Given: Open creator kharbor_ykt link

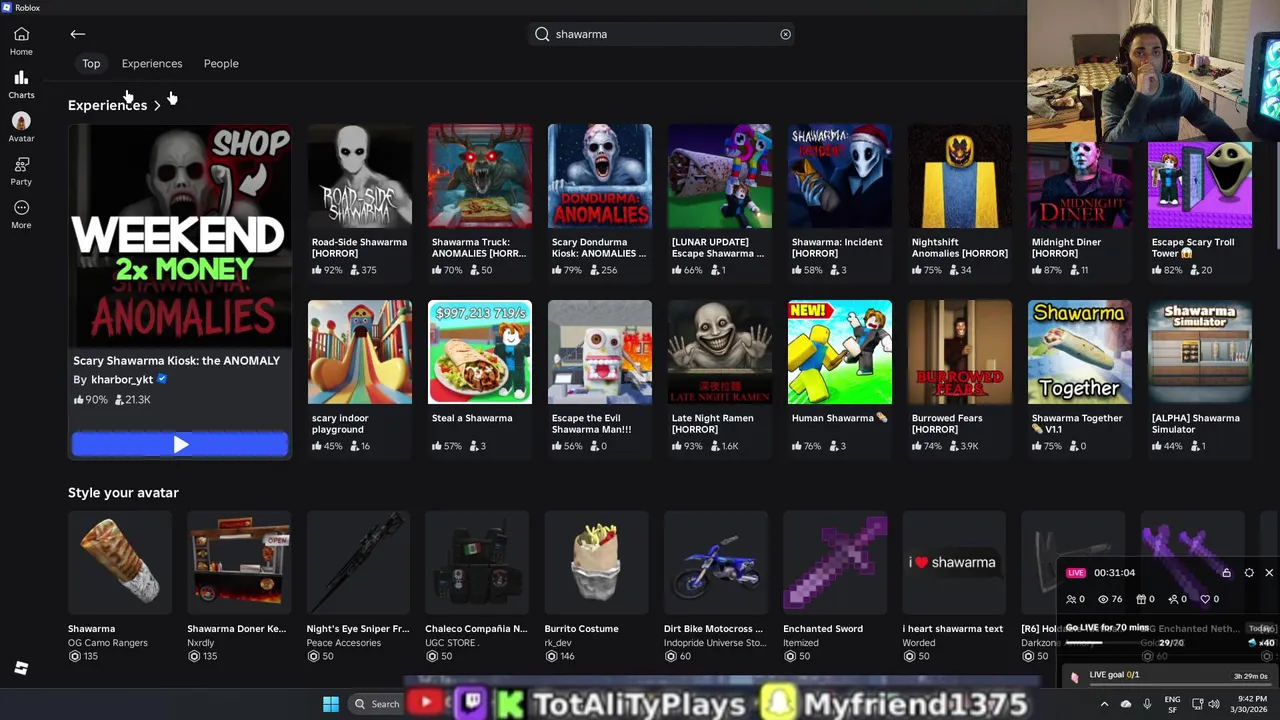Looking at the screenshot, I should coord(122,380).
